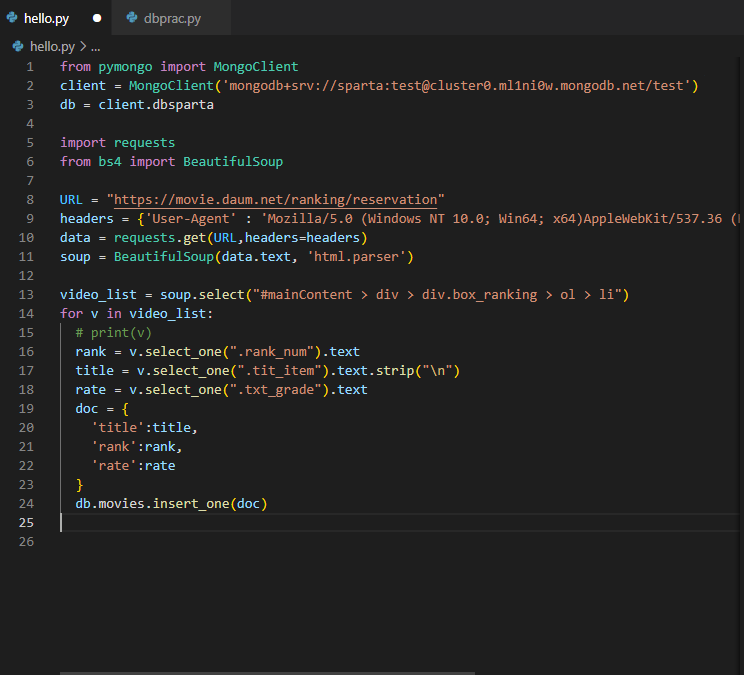Click line number 25 in the gutter
Screen dimensions: 744x675
pos(26,523)
